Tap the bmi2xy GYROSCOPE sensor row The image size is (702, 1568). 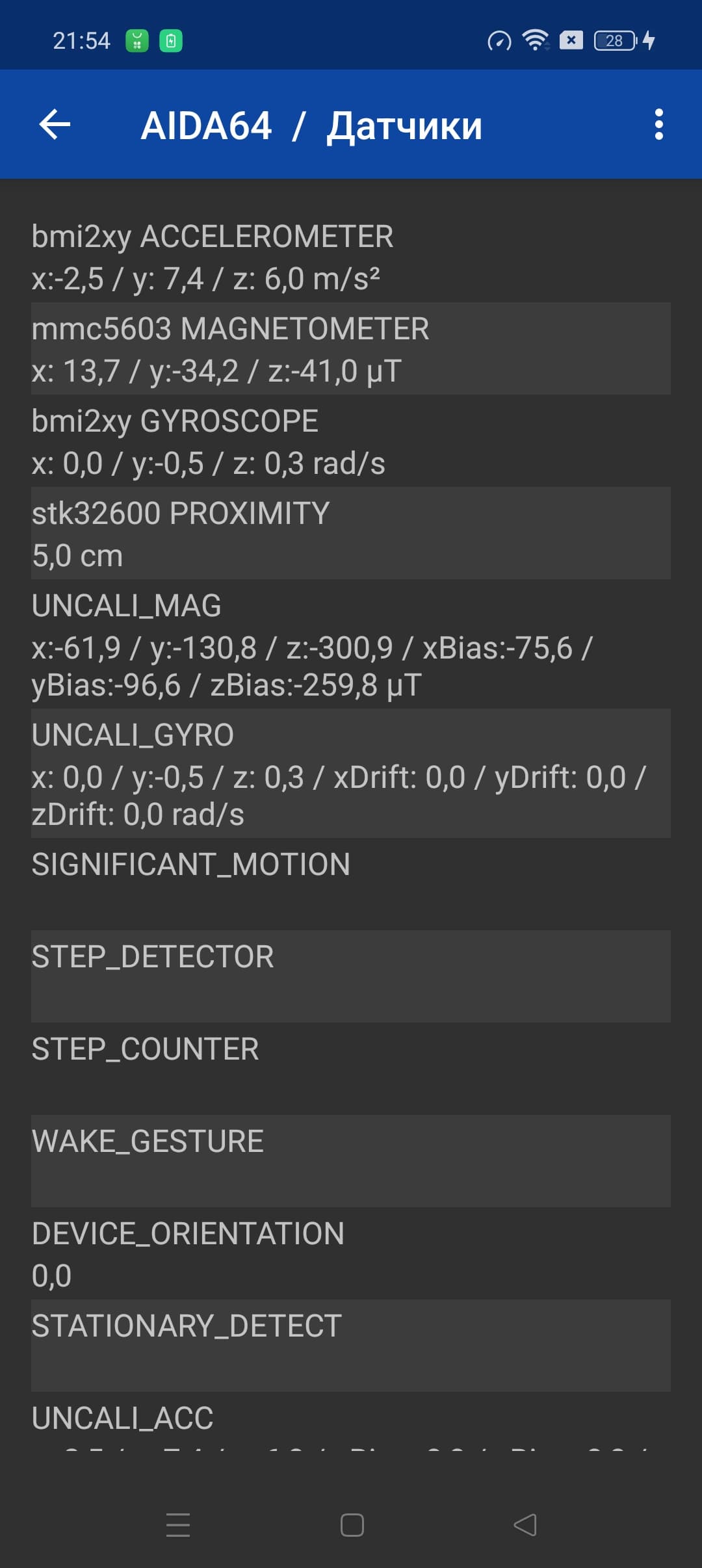(351, 441)
